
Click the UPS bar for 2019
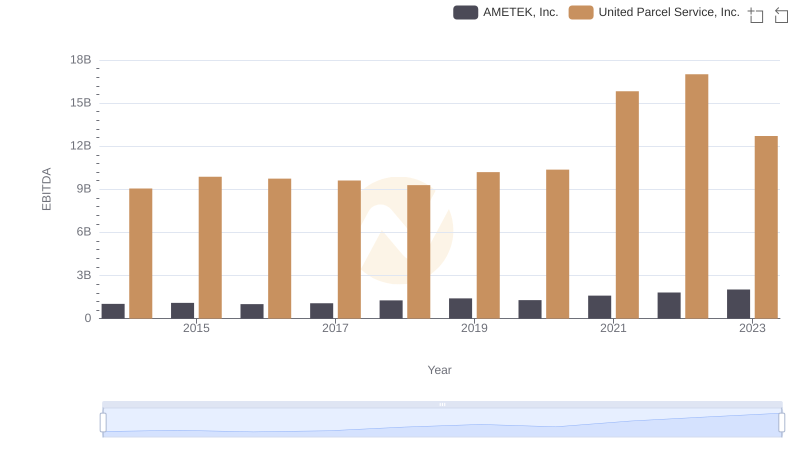[x=488, y=245]
